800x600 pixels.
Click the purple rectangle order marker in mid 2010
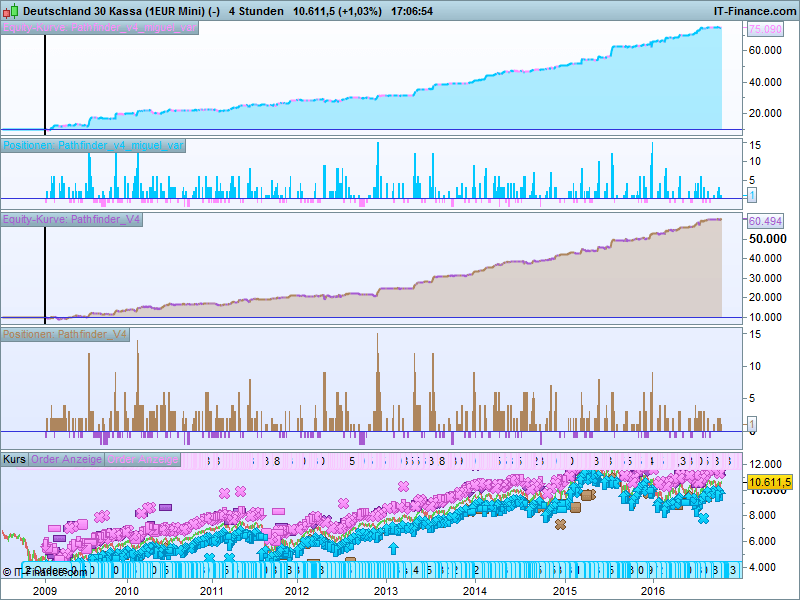165,507
